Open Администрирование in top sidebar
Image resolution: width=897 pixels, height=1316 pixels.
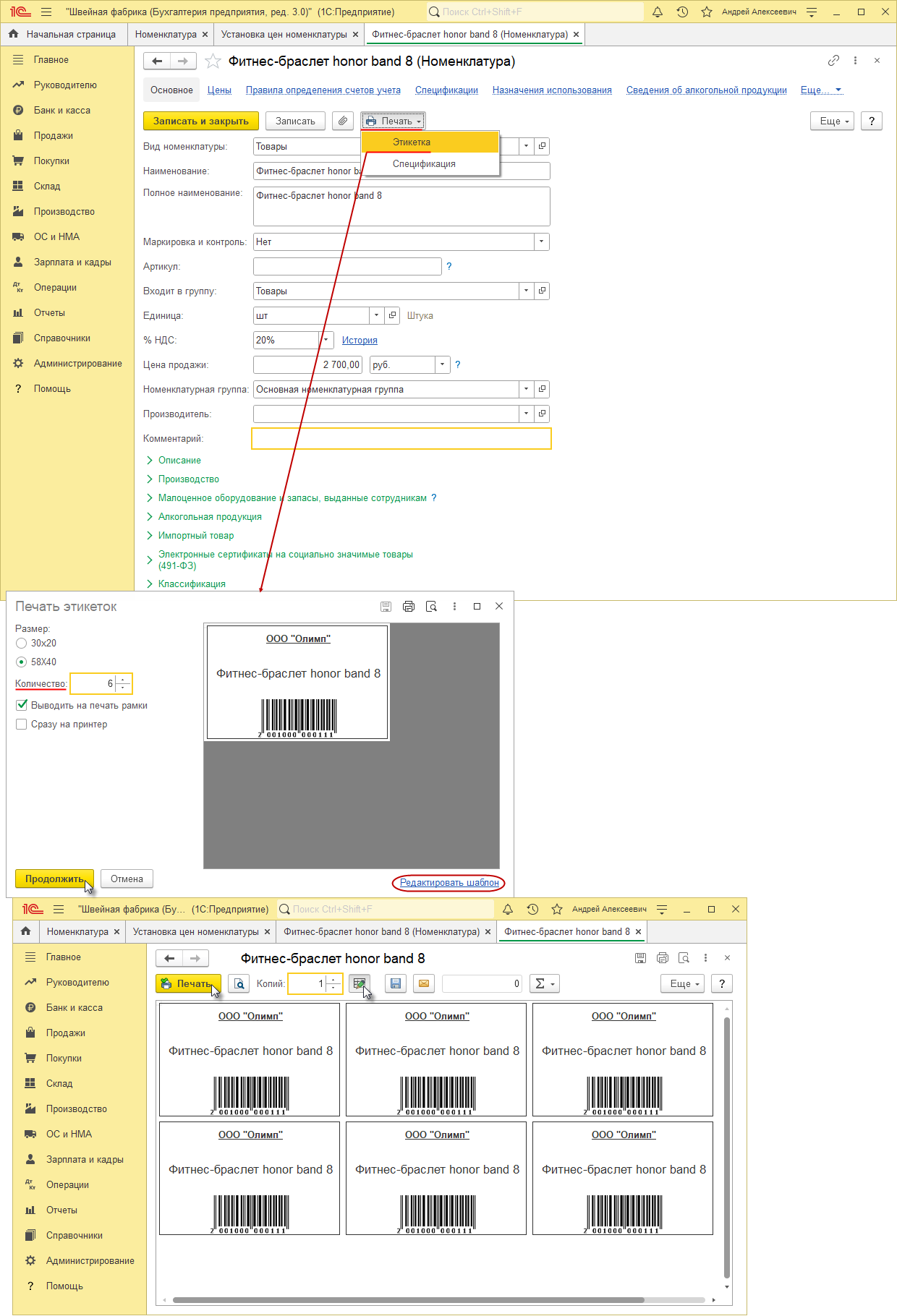click(78, 364)
